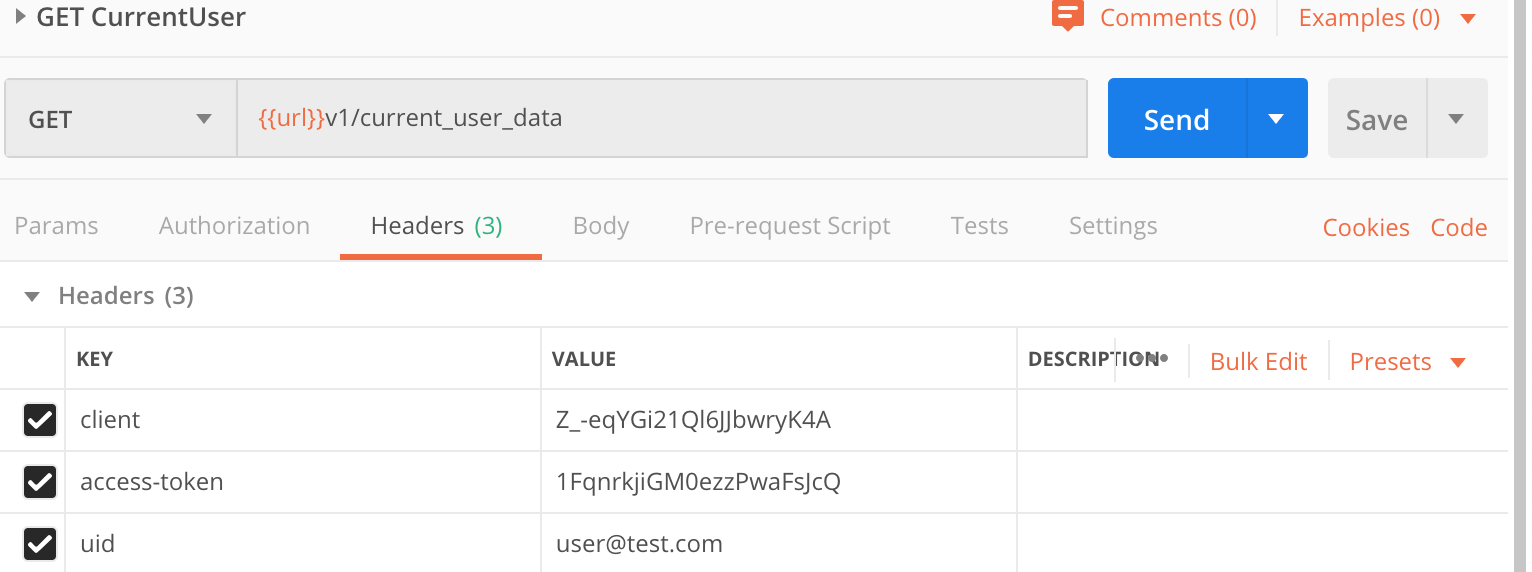
Task: Click the three-dots options icon by Description
Action: [x=1152, y=358]
